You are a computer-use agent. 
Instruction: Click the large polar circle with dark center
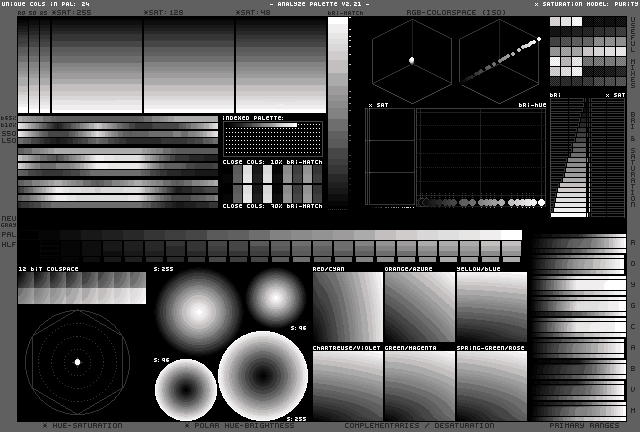click(x=263, y=375)
